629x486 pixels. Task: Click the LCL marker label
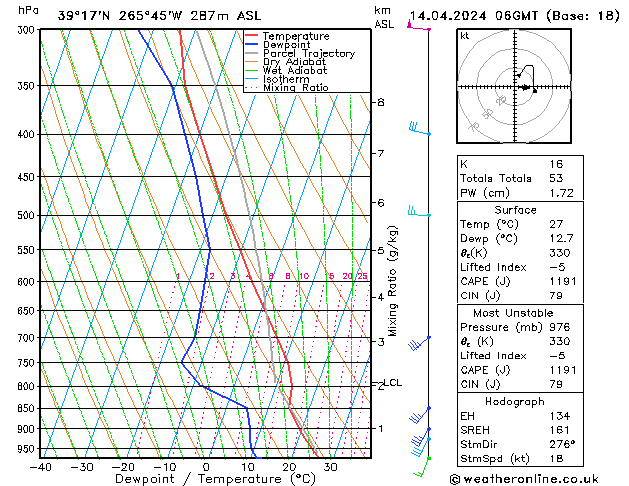(x=393, y=383)
